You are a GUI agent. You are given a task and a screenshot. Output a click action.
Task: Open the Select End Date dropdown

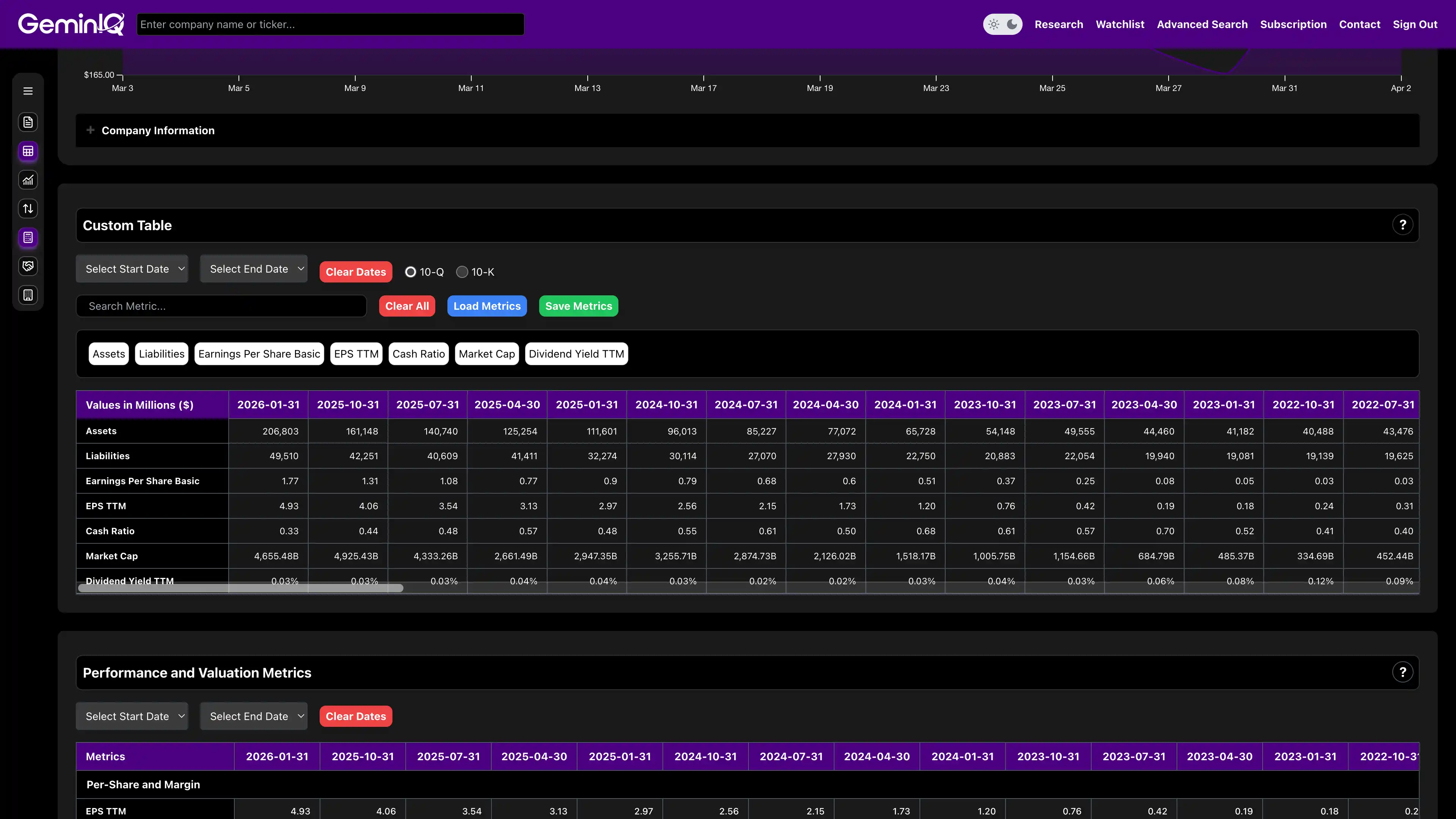[253, 268]
